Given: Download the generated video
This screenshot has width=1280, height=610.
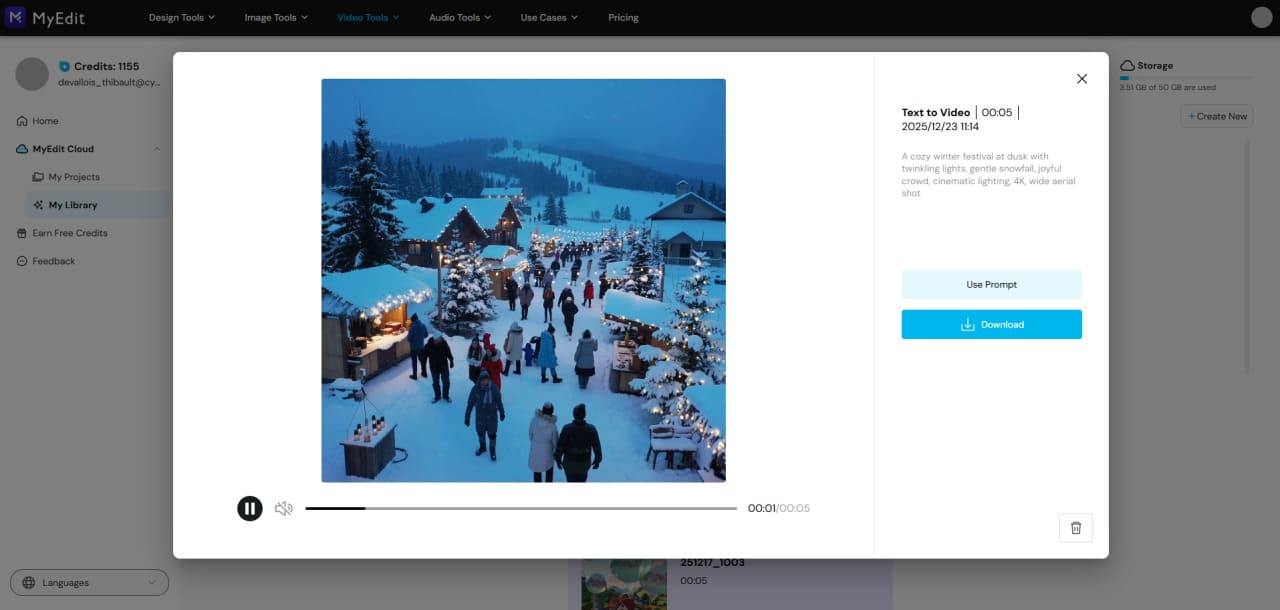Looking at the screenshot, I should [x=991, y=324].
